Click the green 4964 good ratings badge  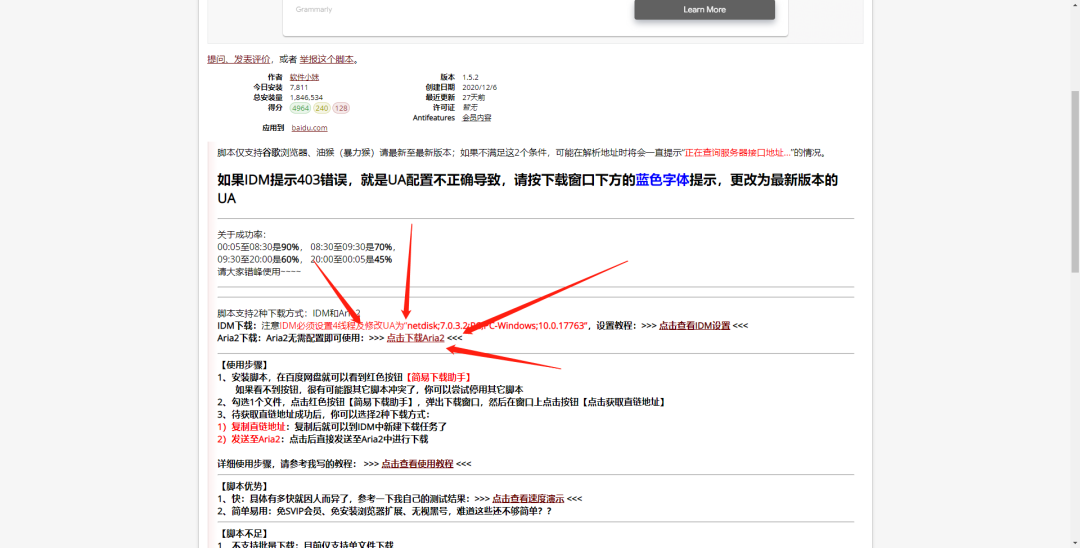point(300,108)
